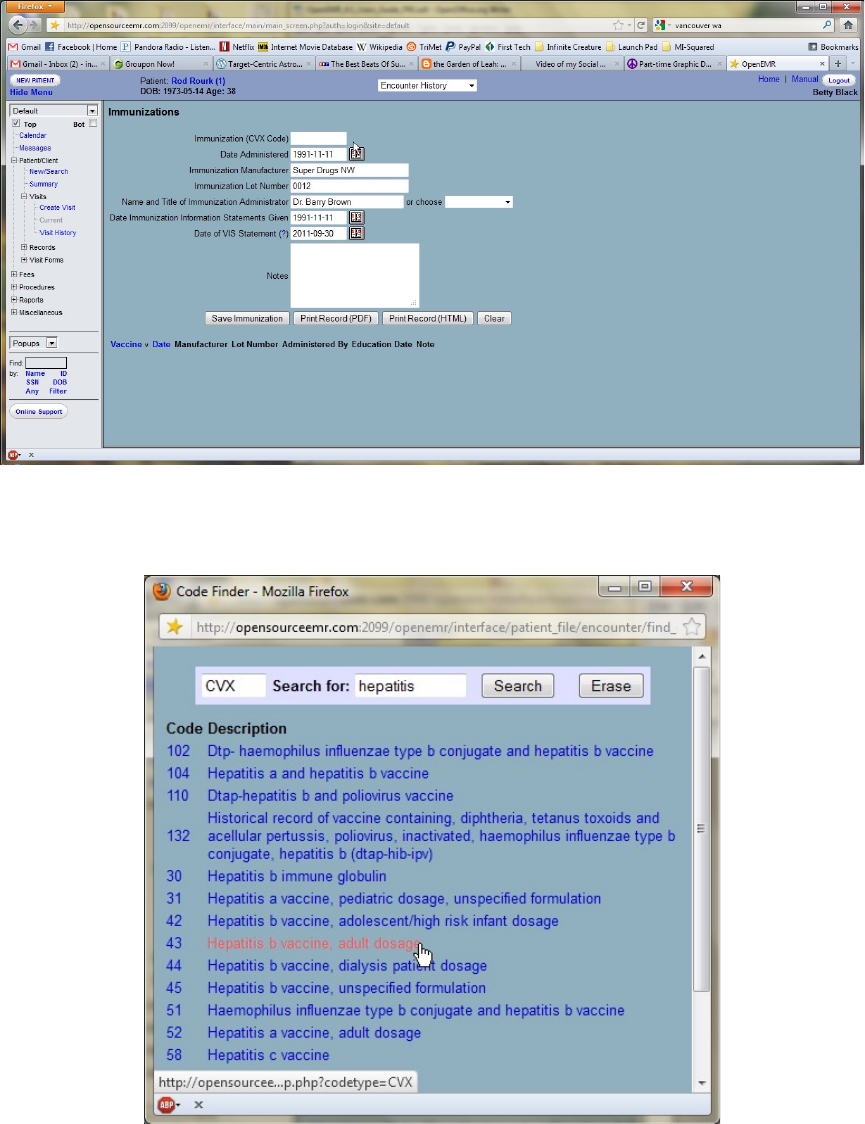865x1124 pixels.
Task: Open a new browser tab with plus button
Action: (x=838, y=64)
